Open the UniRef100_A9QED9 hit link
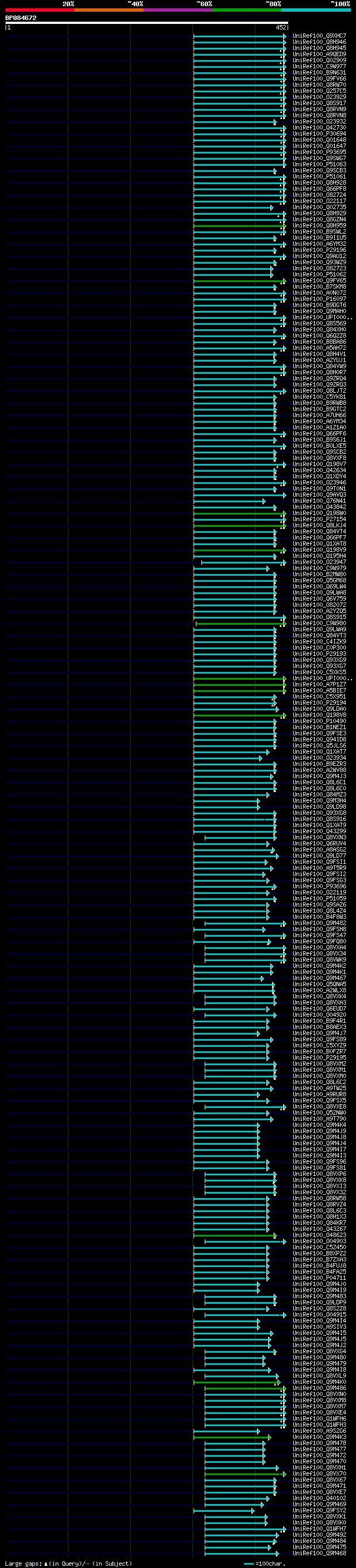This screenshot has width=356, height=1568. coord(319,54)
